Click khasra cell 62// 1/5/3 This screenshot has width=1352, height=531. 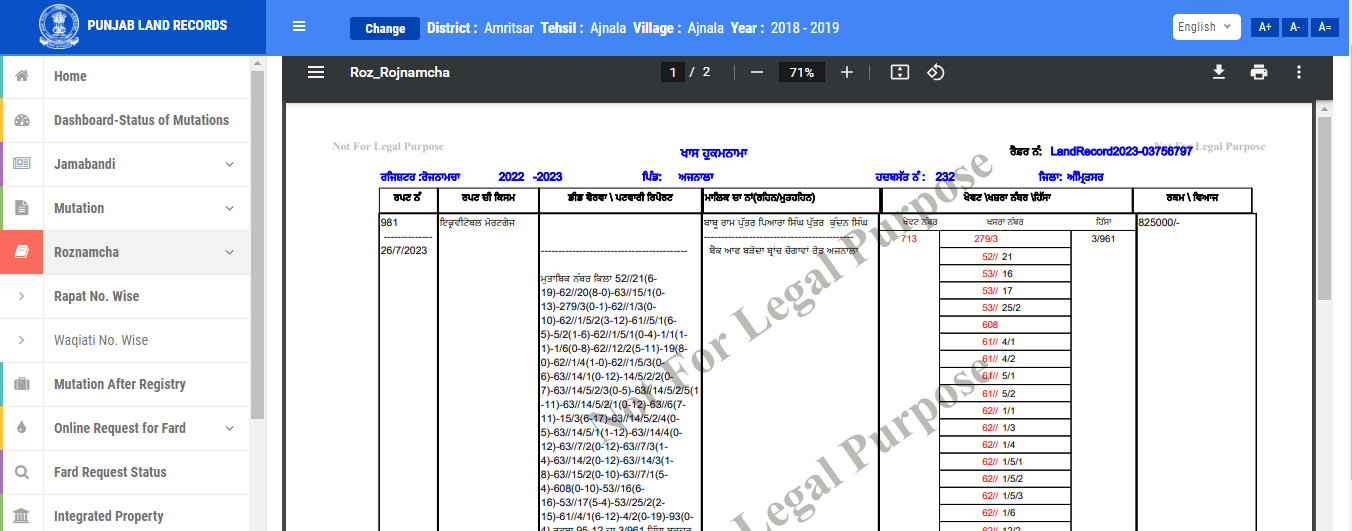pos(1004,495)
